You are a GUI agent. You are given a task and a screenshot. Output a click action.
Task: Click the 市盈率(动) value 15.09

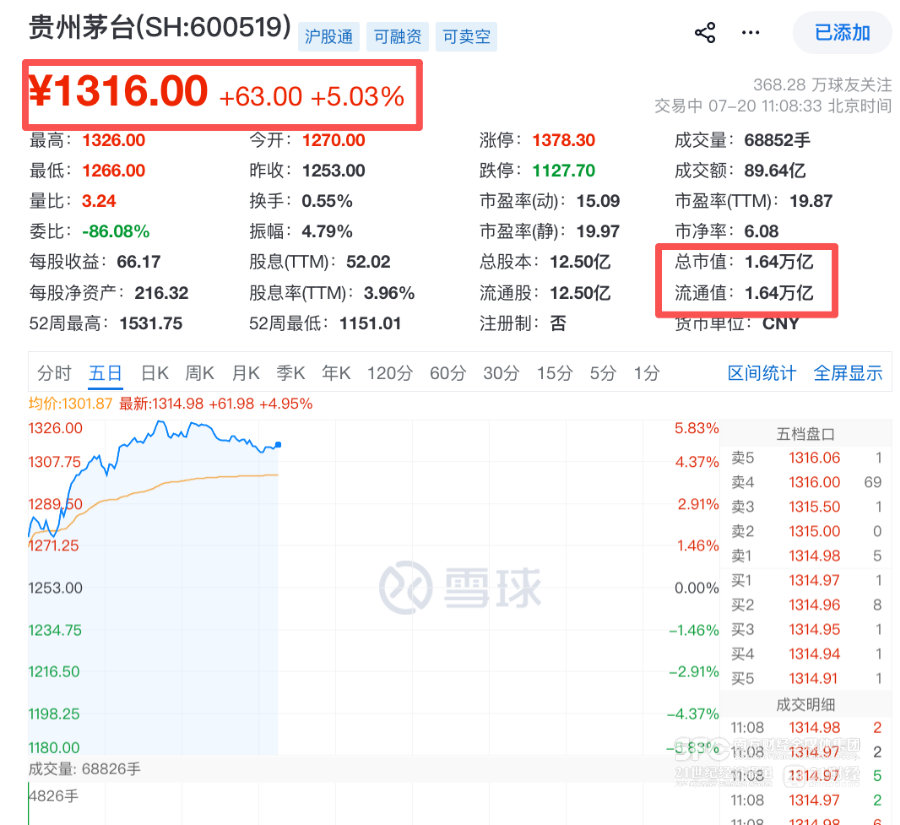(598, 201)
